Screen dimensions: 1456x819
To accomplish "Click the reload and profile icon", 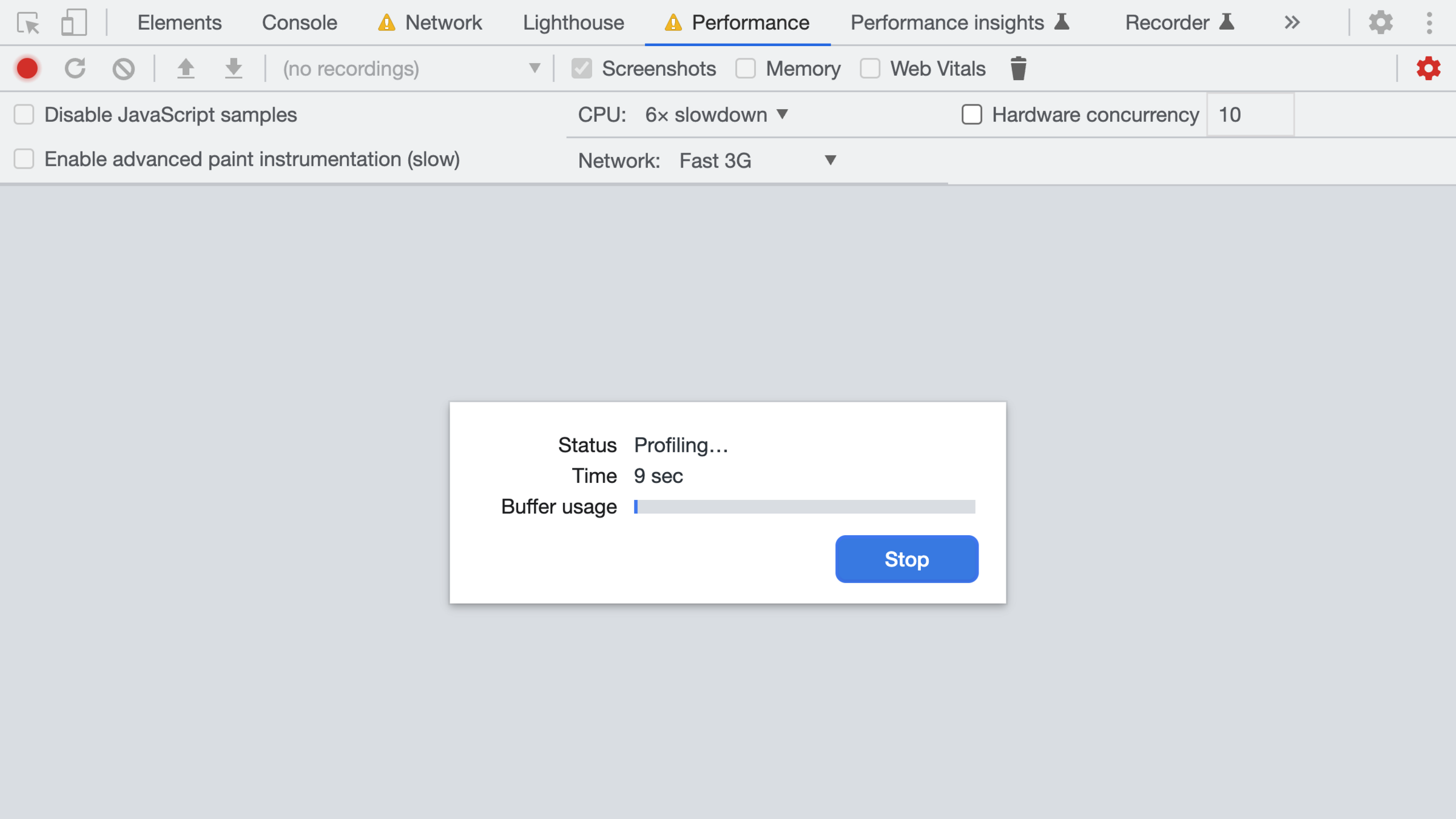I will coord(75,69).
